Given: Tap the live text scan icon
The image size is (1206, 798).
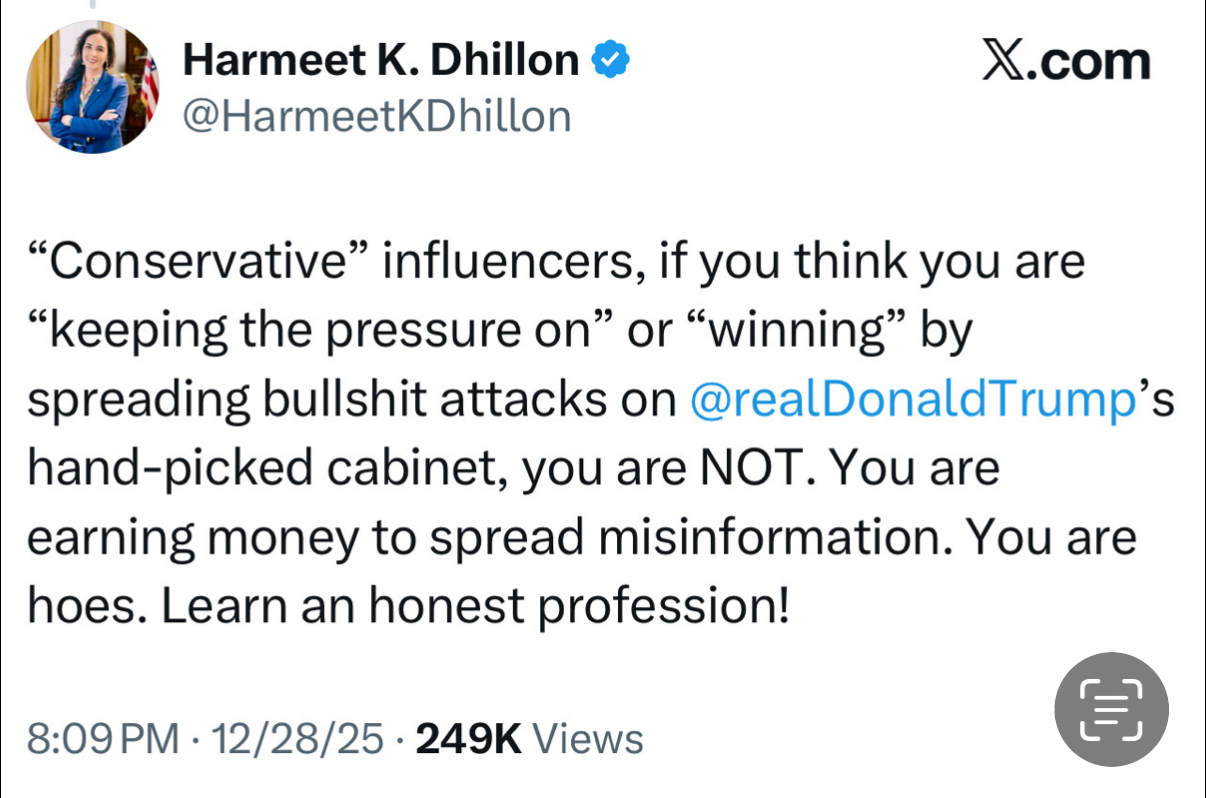Looking at the screenshot, I should pos(1111,709).
